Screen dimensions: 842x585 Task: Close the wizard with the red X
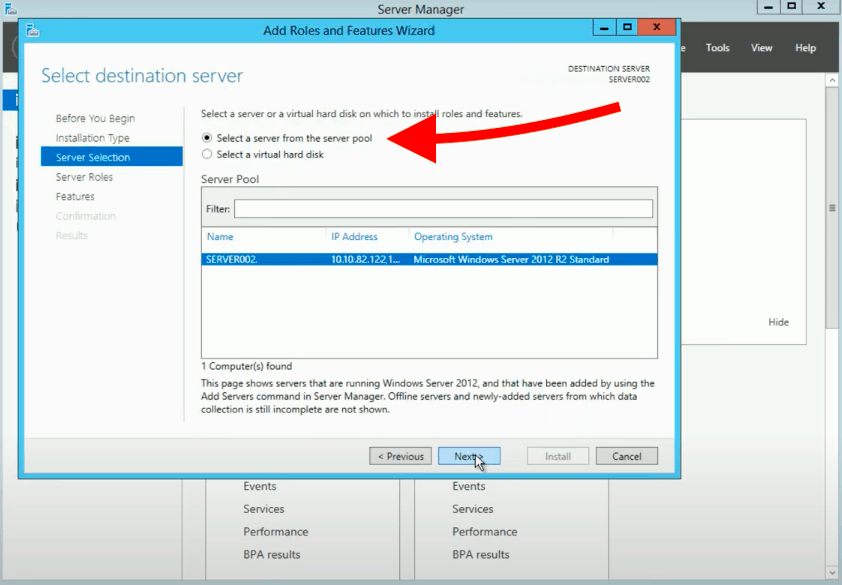point(656,27)
